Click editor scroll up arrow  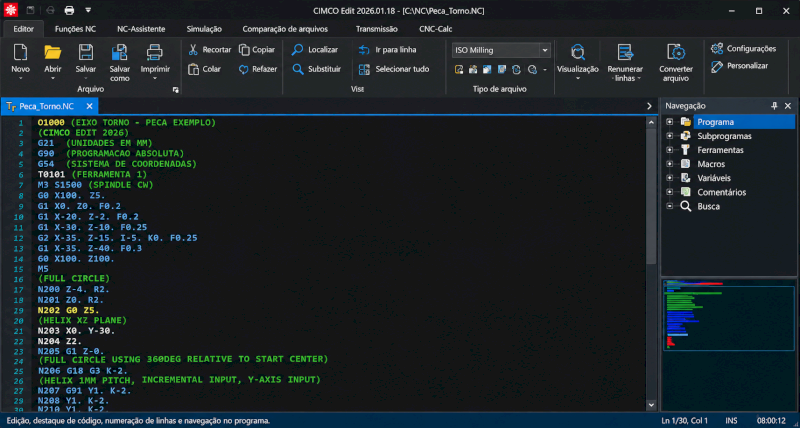(x=651, y=122)
